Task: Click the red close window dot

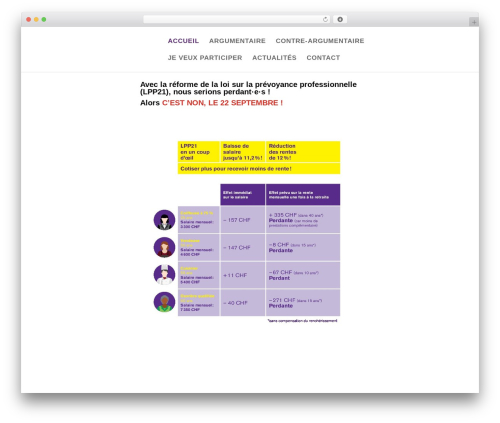Action: coord(29,19)
